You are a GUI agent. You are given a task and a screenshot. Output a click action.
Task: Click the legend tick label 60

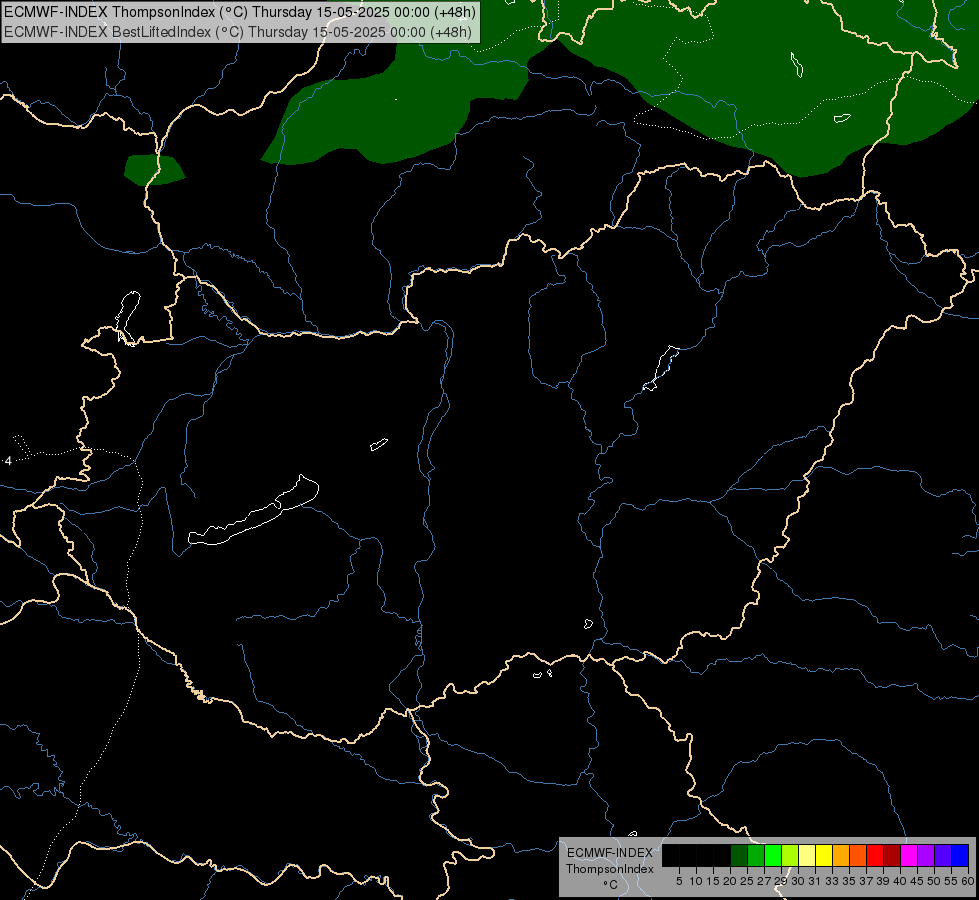point(968,881)
